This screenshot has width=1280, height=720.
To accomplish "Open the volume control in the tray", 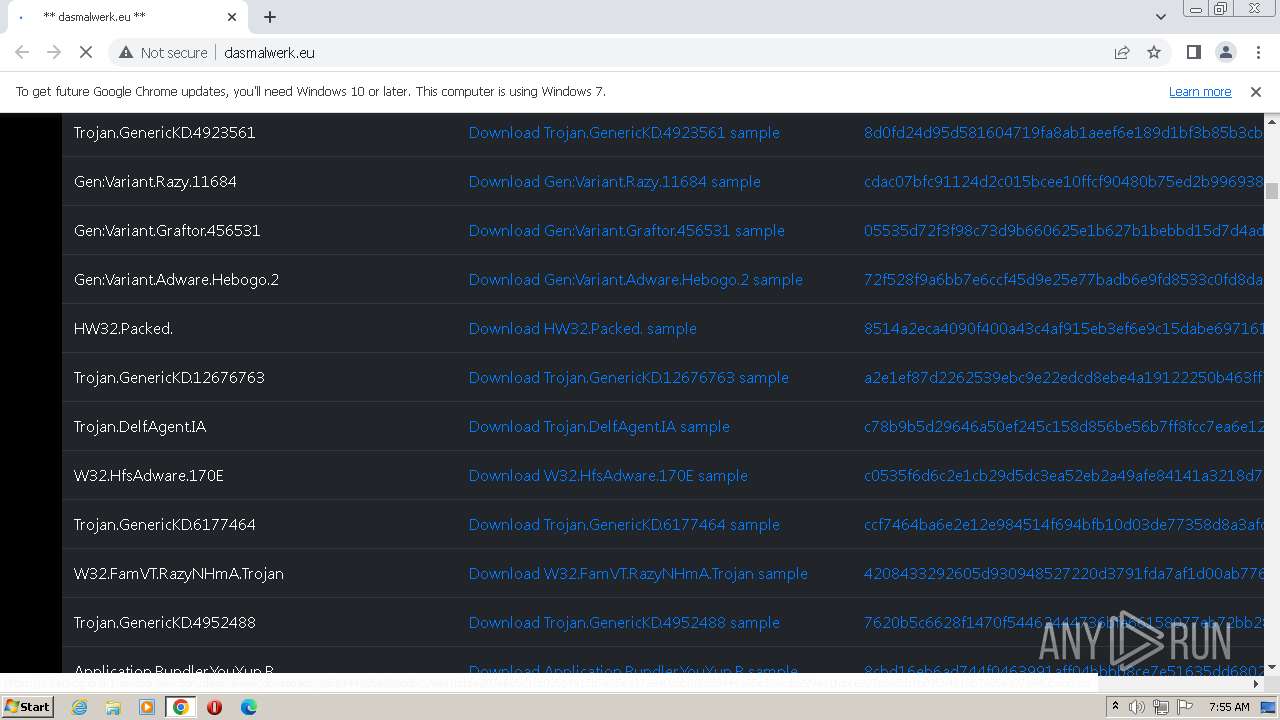I will click(x=1137, y=707).
